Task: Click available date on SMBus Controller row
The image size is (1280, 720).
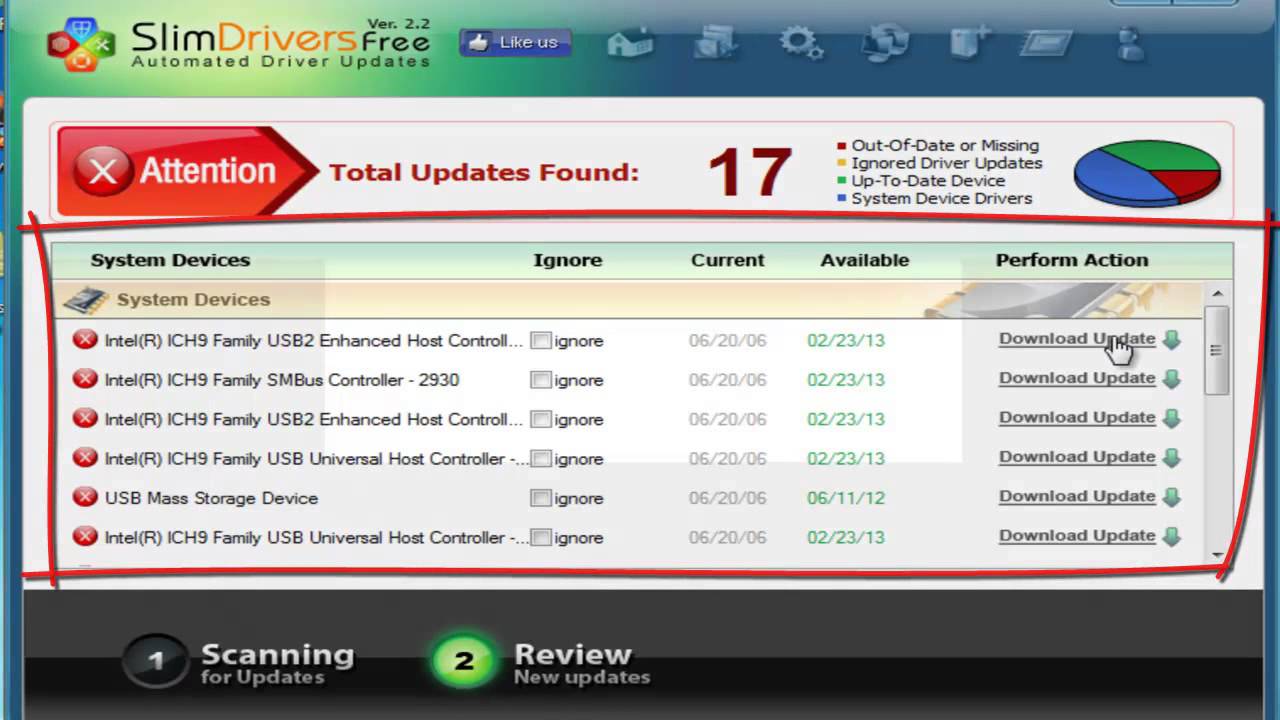Action: [846, 380]
